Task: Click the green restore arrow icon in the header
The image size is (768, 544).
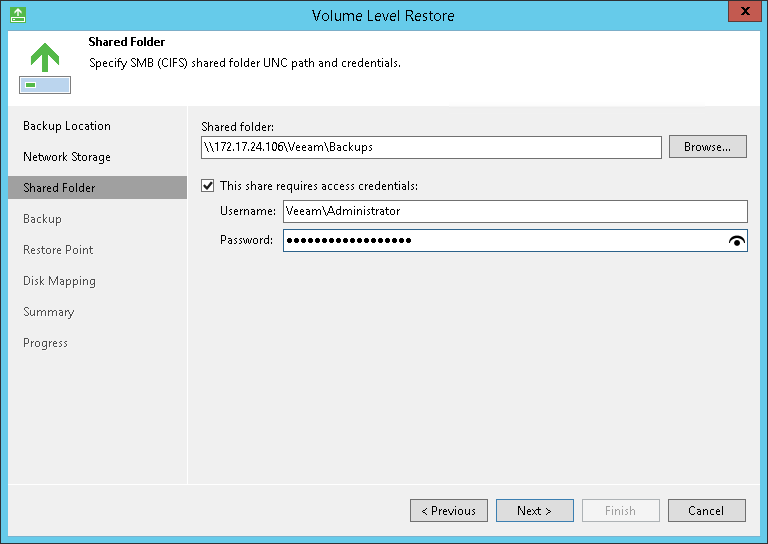Action: [x=45, y=68]
